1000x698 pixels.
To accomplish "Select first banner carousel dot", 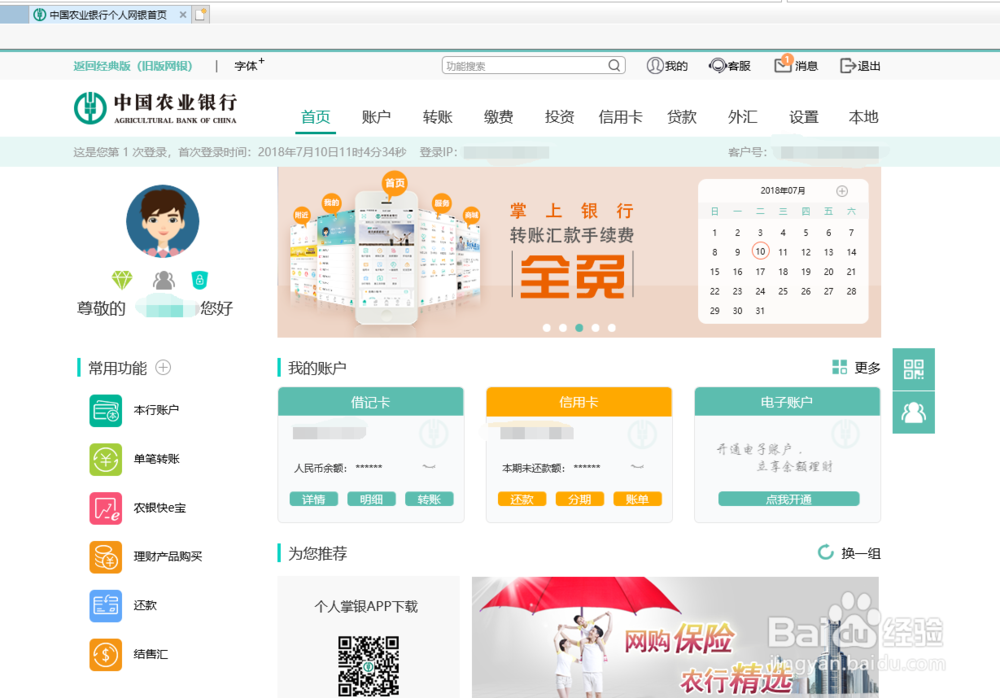I will pos(547,327).
